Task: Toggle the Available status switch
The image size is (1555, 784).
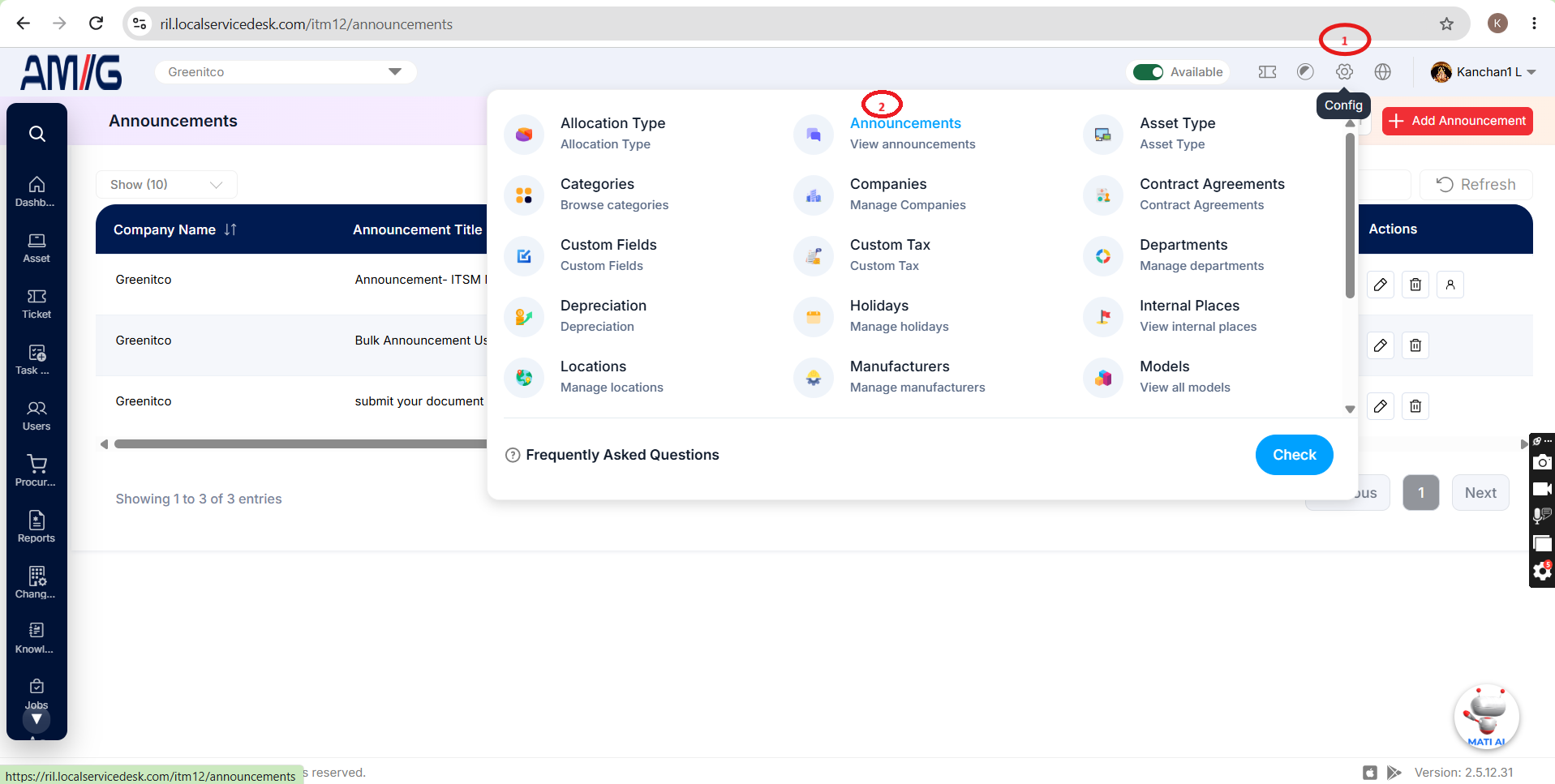Action: click(x=1148, y=72)
